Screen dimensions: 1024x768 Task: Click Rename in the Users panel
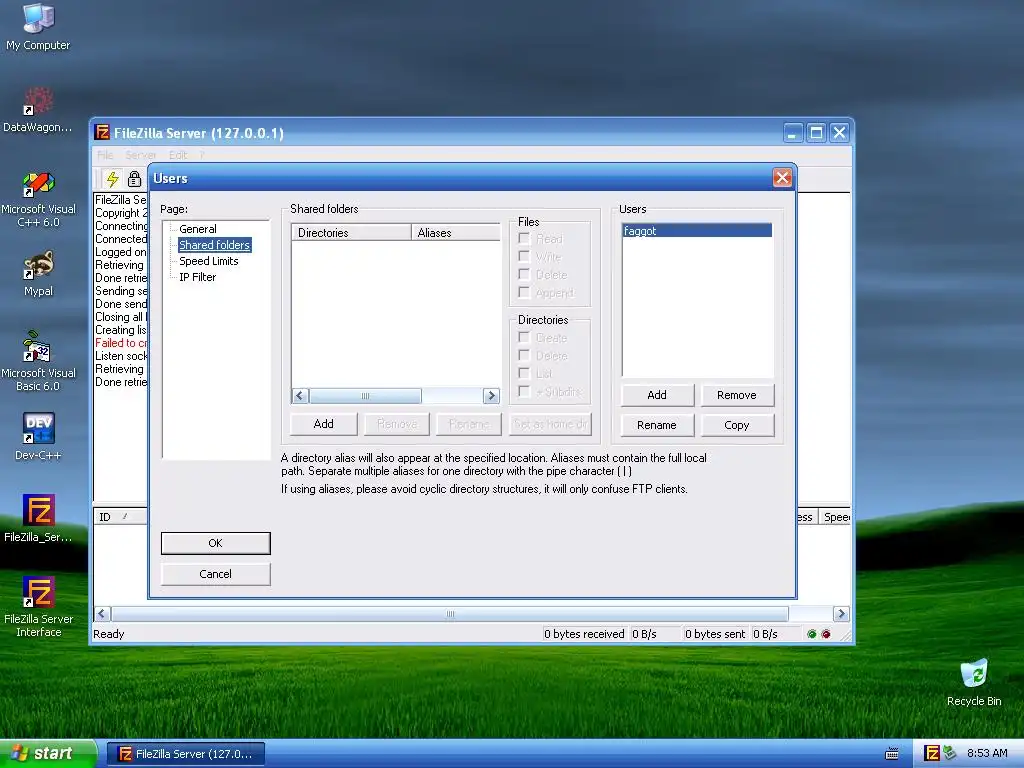coord(657,425)
